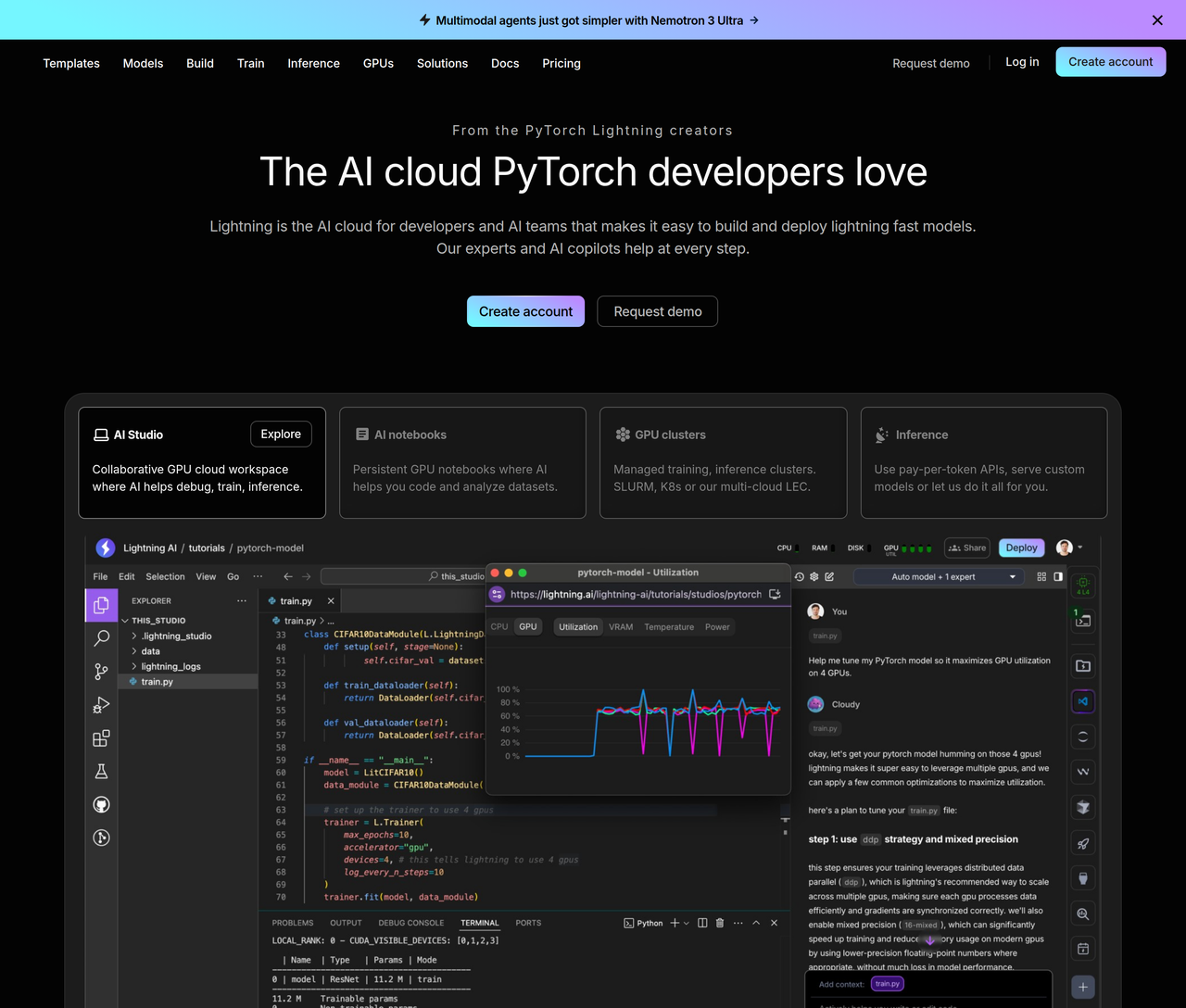Close the train.py editor tab
Image resolution: width=1186 pixels, height=1008 pixels.
coord(331,601)
